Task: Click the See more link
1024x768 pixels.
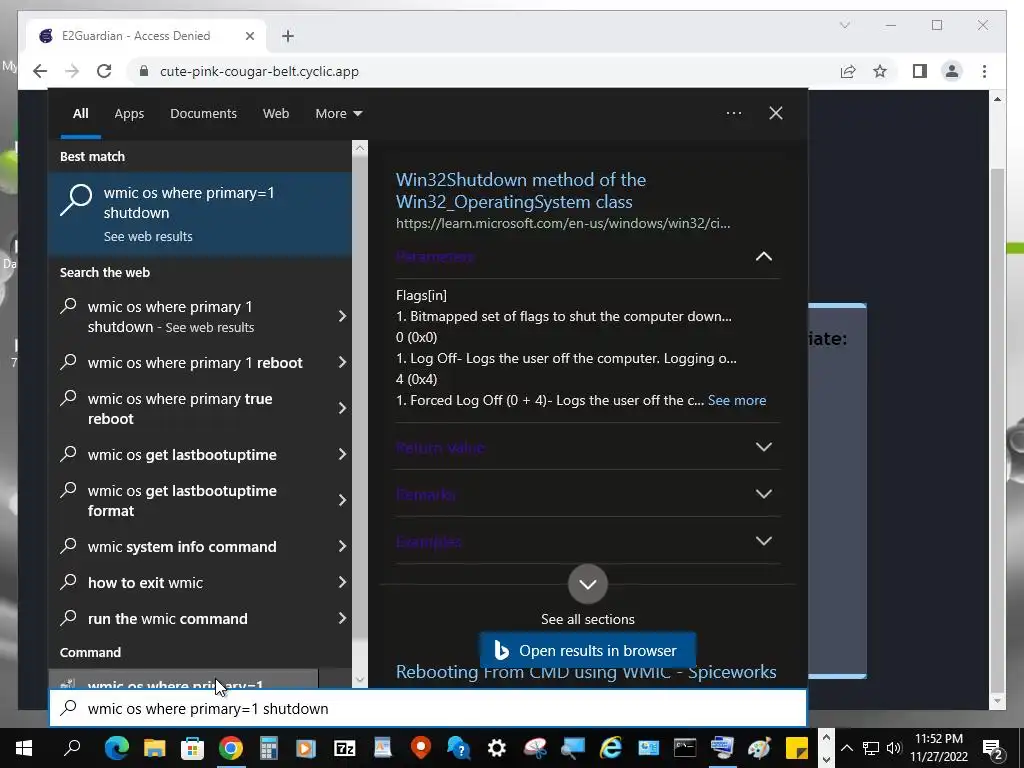Action: pos(737,400)
